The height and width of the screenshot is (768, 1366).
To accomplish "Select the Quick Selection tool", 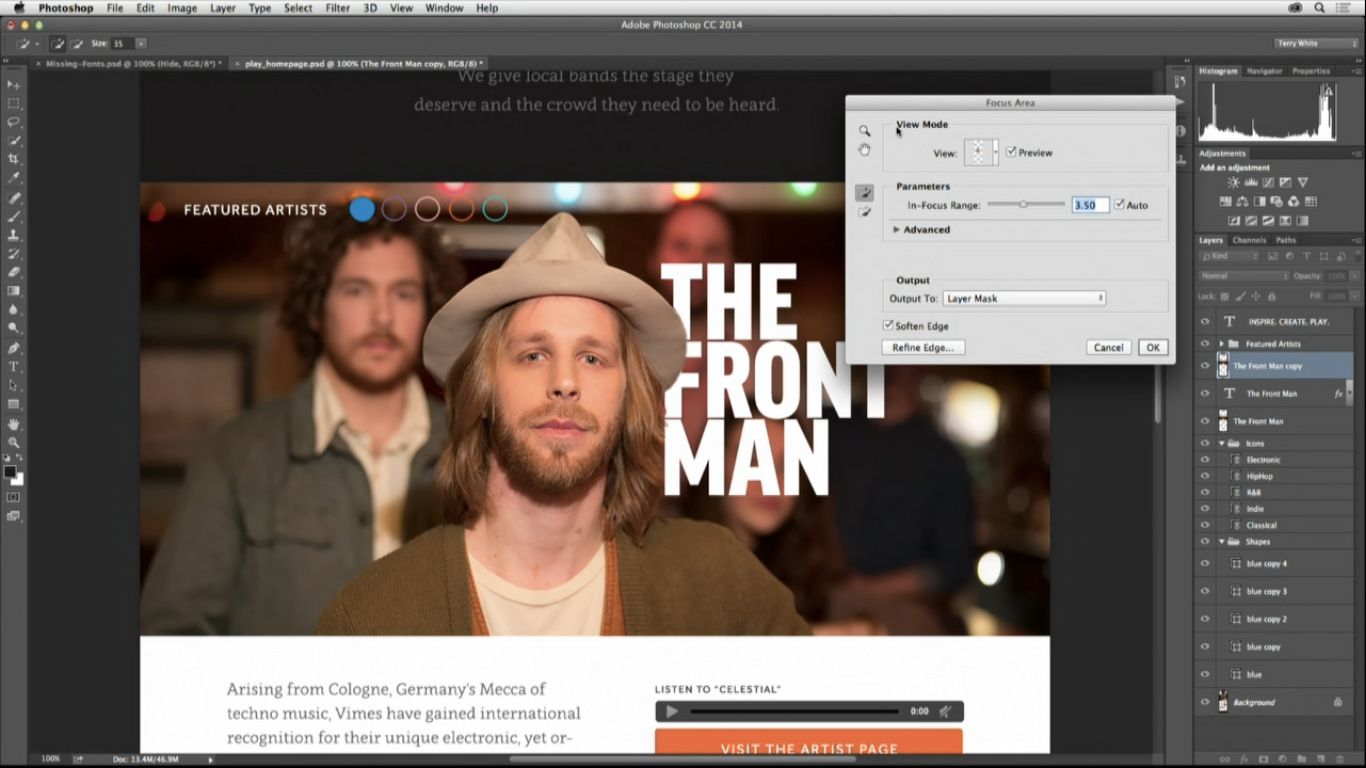I will point(14,141).
